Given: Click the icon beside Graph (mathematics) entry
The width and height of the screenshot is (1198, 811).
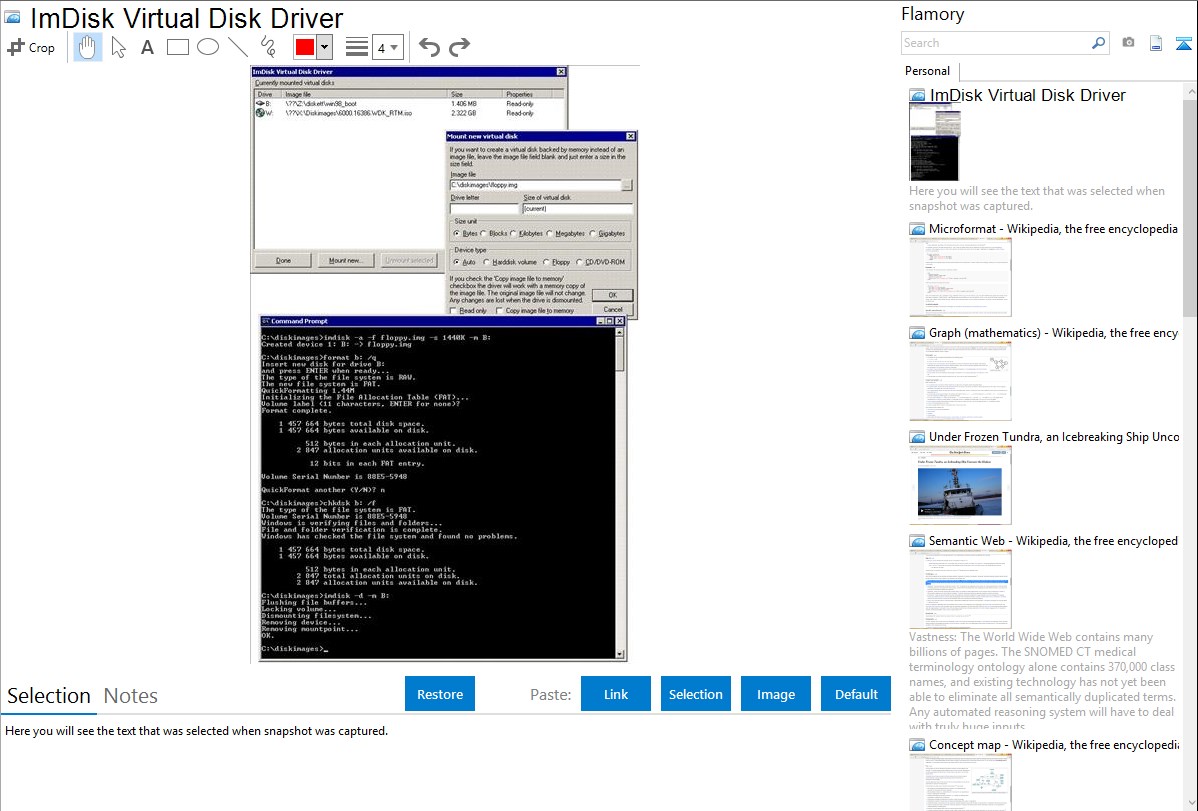Looking at the screenshot, I should (917, 333).
